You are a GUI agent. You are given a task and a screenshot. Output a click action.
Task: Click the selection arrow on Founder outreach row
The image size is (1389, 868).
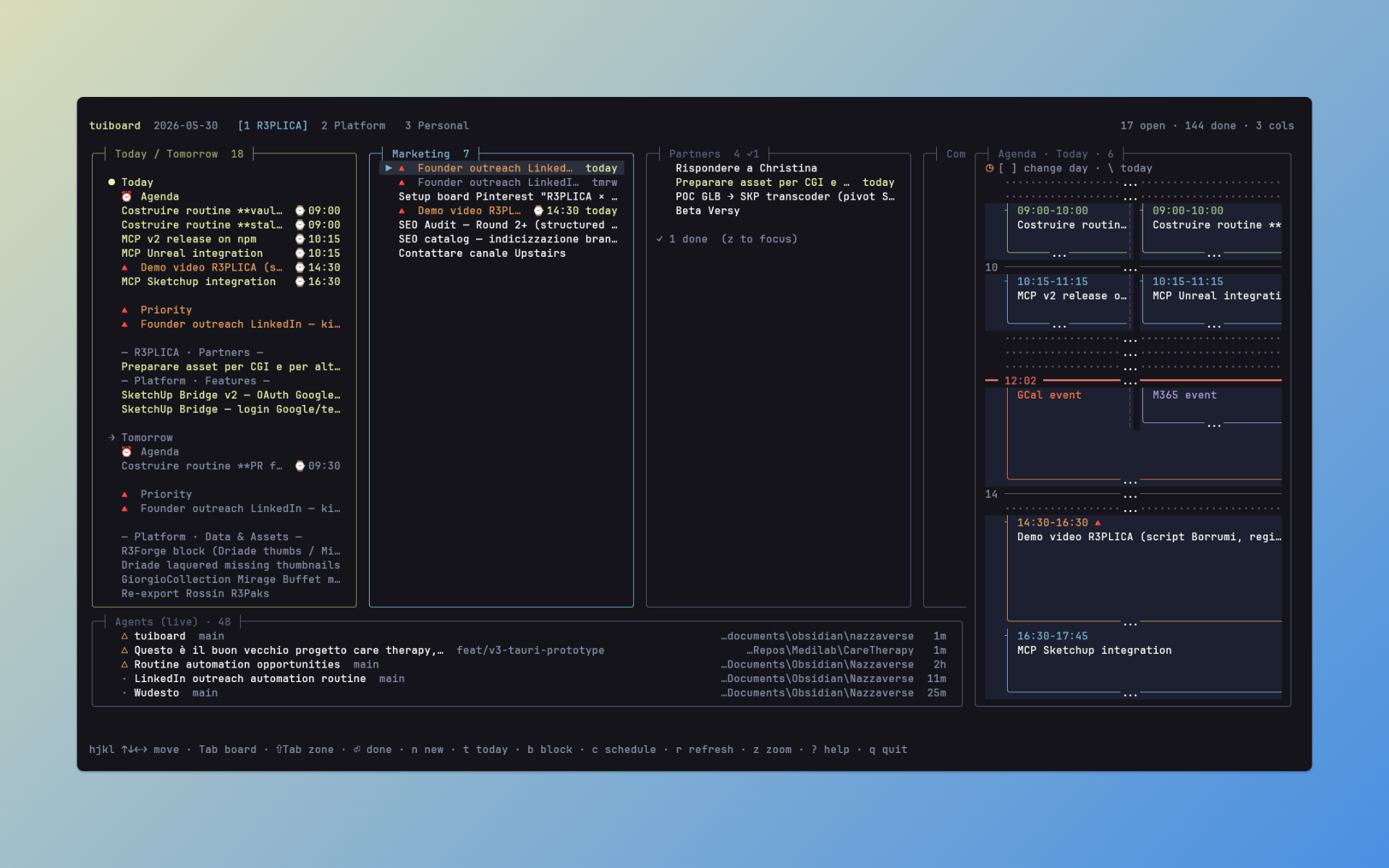(388, 168)
